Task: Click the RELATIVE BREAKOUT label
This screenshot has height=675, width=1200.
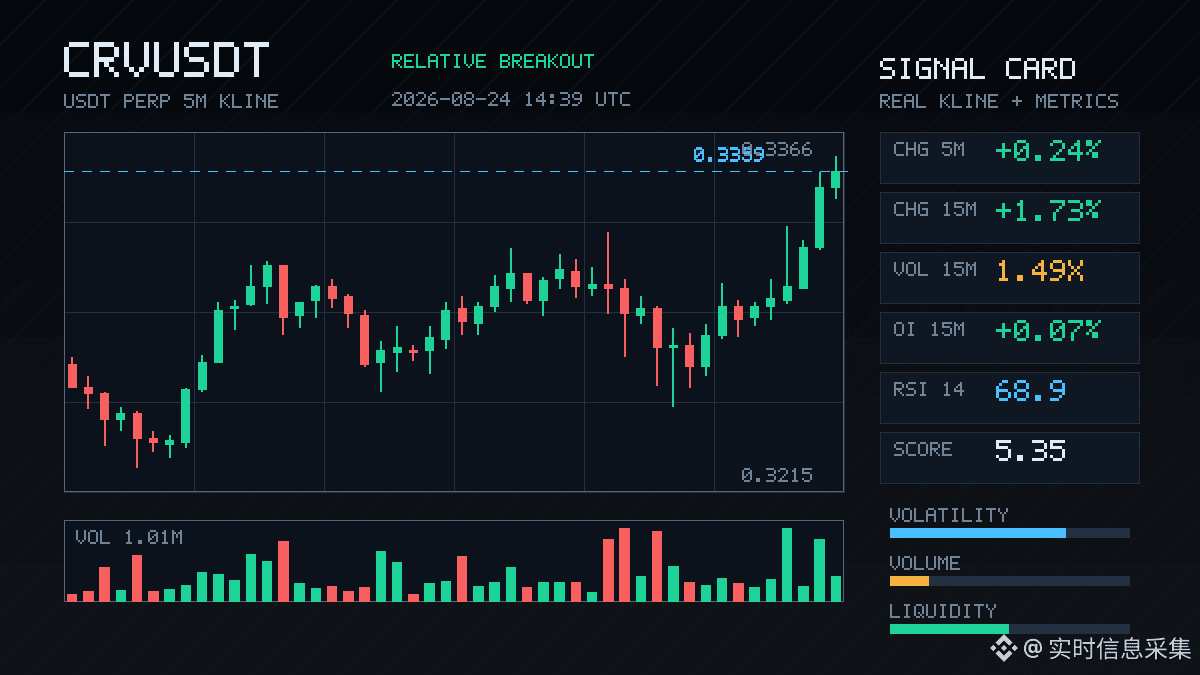Action: [x=492, y=61]
